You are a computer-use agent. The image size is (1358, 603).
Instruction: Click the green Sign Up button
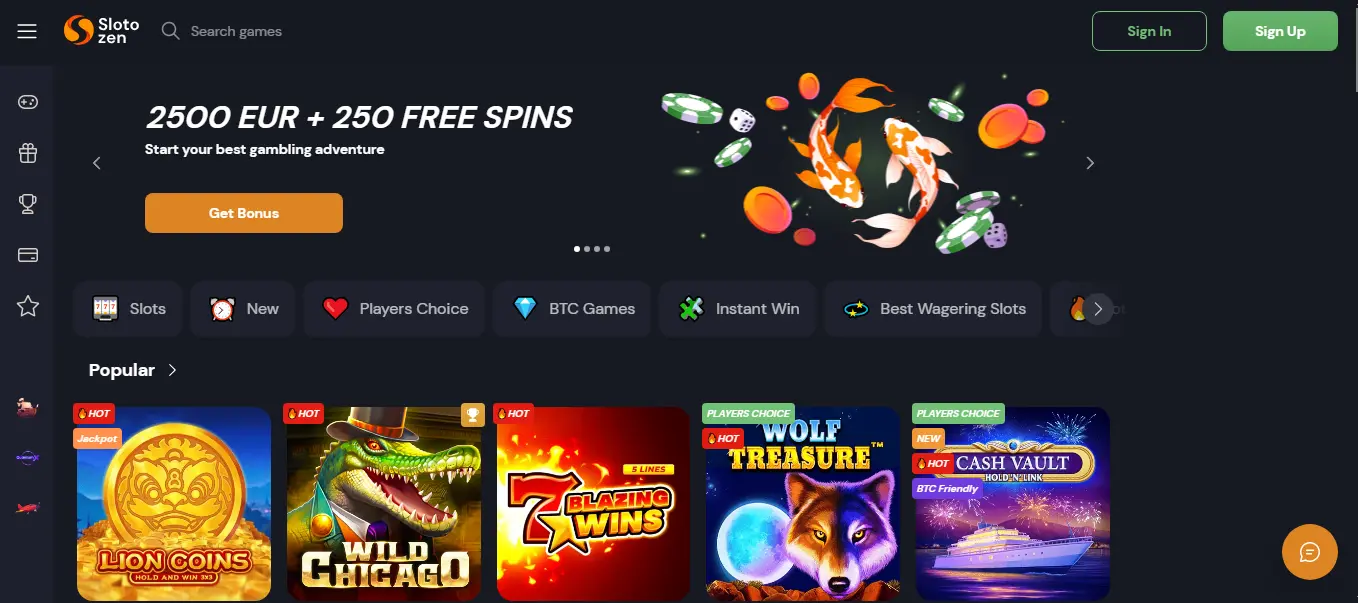[1280, 31]
